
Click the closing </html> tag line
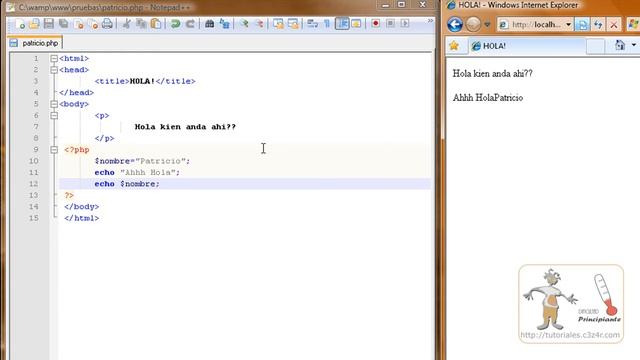coord(82,218)
